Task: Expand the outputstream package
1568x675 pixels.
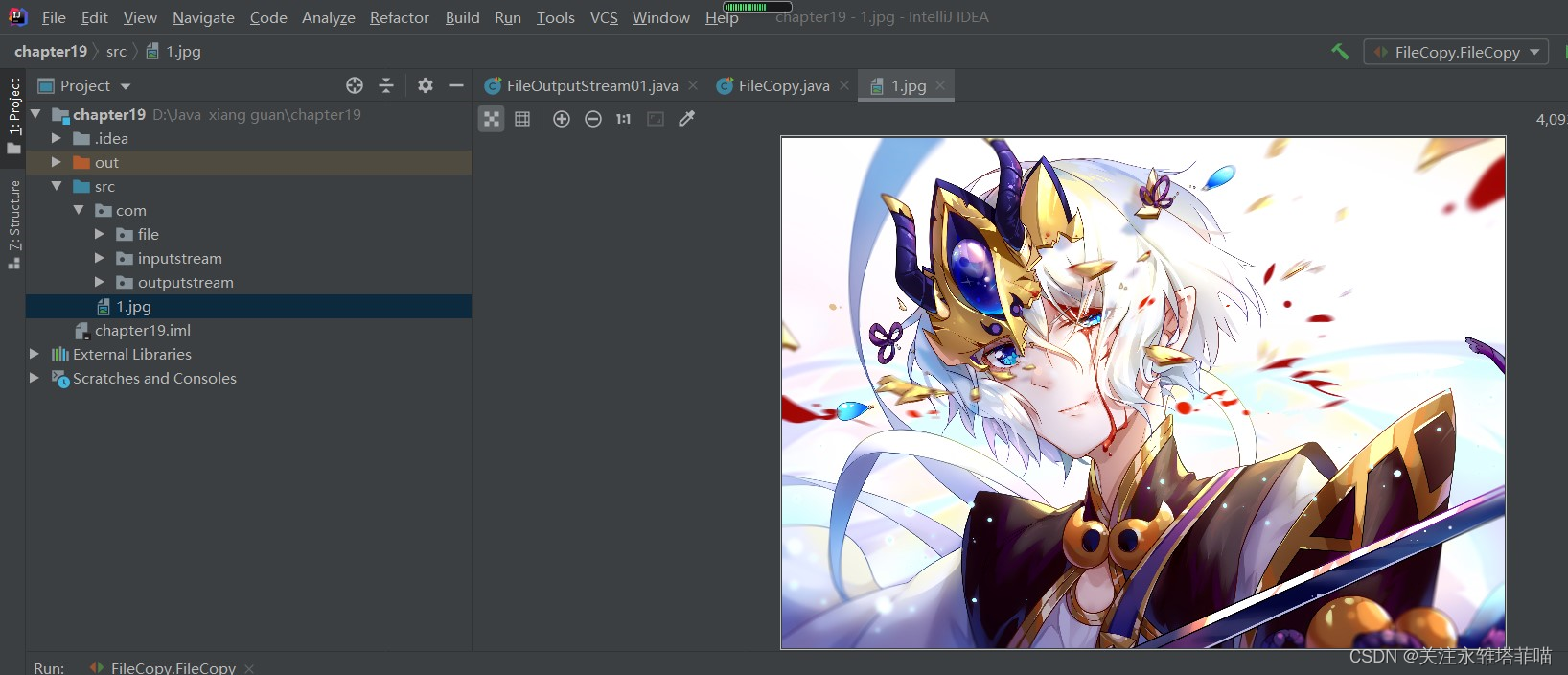Action: (100, 282)
